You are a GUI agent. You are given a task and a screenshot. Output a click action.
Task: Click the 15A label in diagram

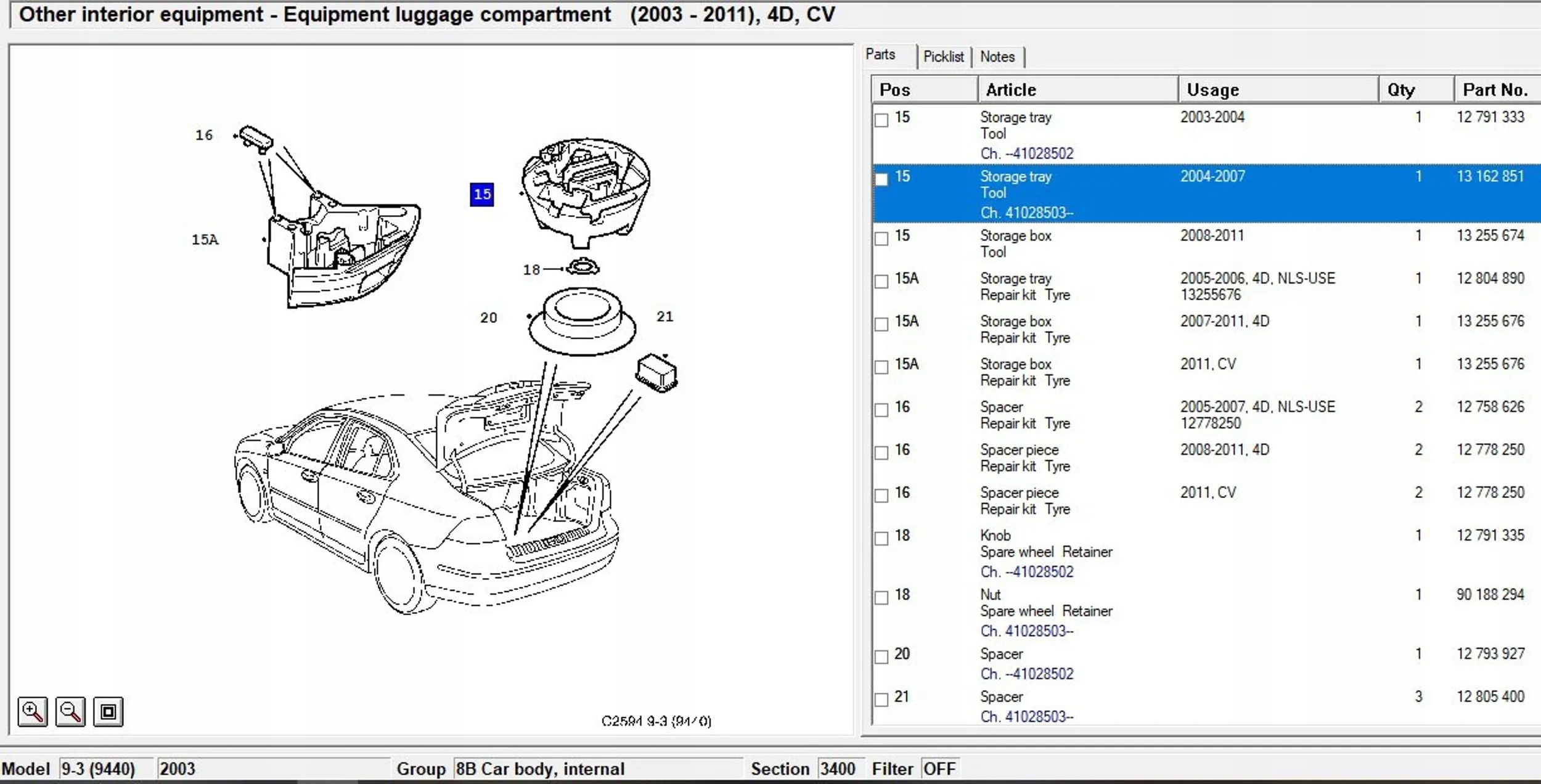click(x=205, y=240)
